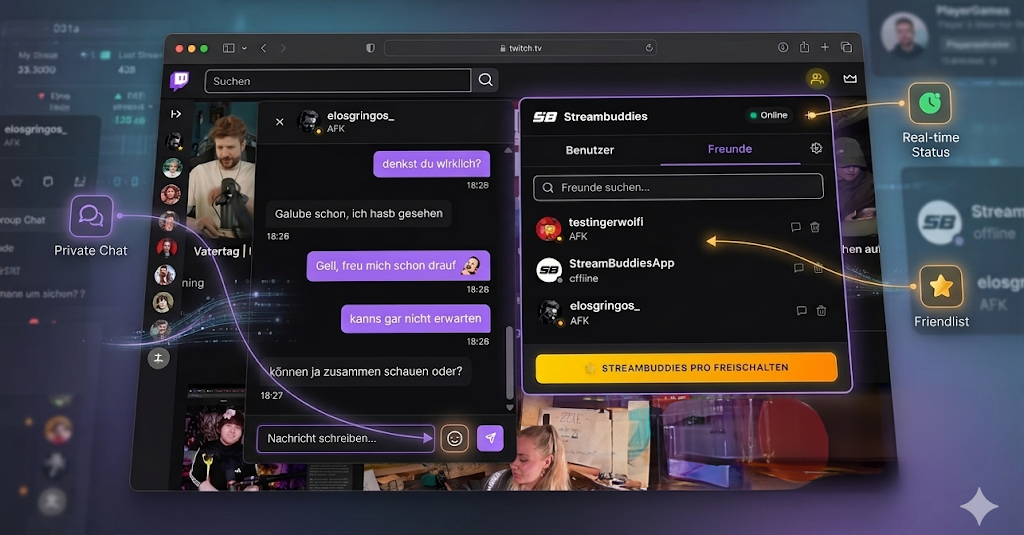
Task: Go back in Safari
Action: [x=263, y=48]
